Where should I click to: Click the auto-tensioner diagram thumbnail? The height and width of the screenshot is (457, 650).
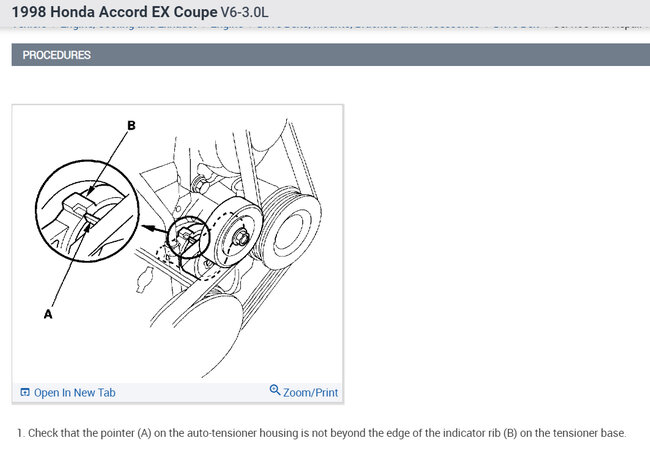(177, 245)
